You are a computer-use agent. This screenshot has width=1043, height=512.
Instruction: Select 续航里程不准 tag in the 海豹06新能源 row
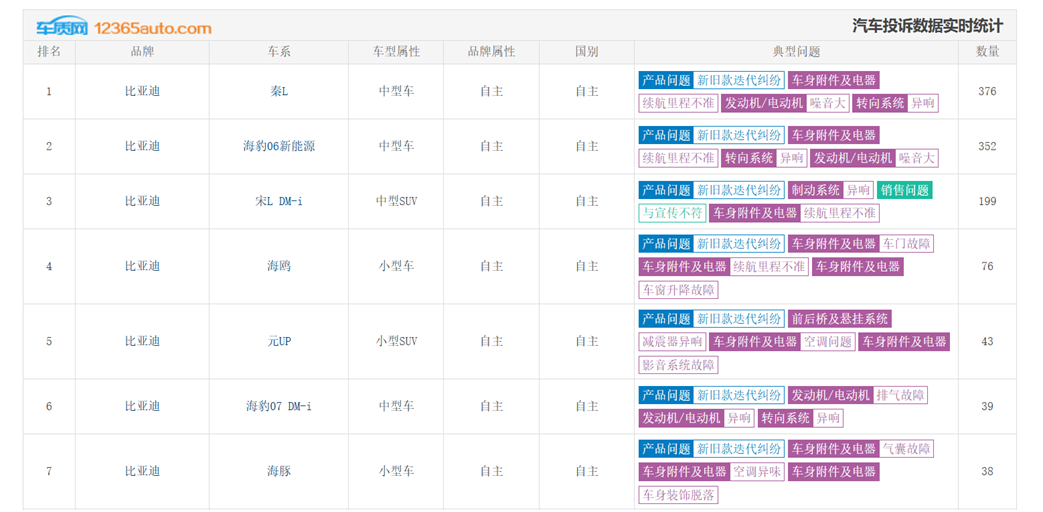click(x=678, y=158)
